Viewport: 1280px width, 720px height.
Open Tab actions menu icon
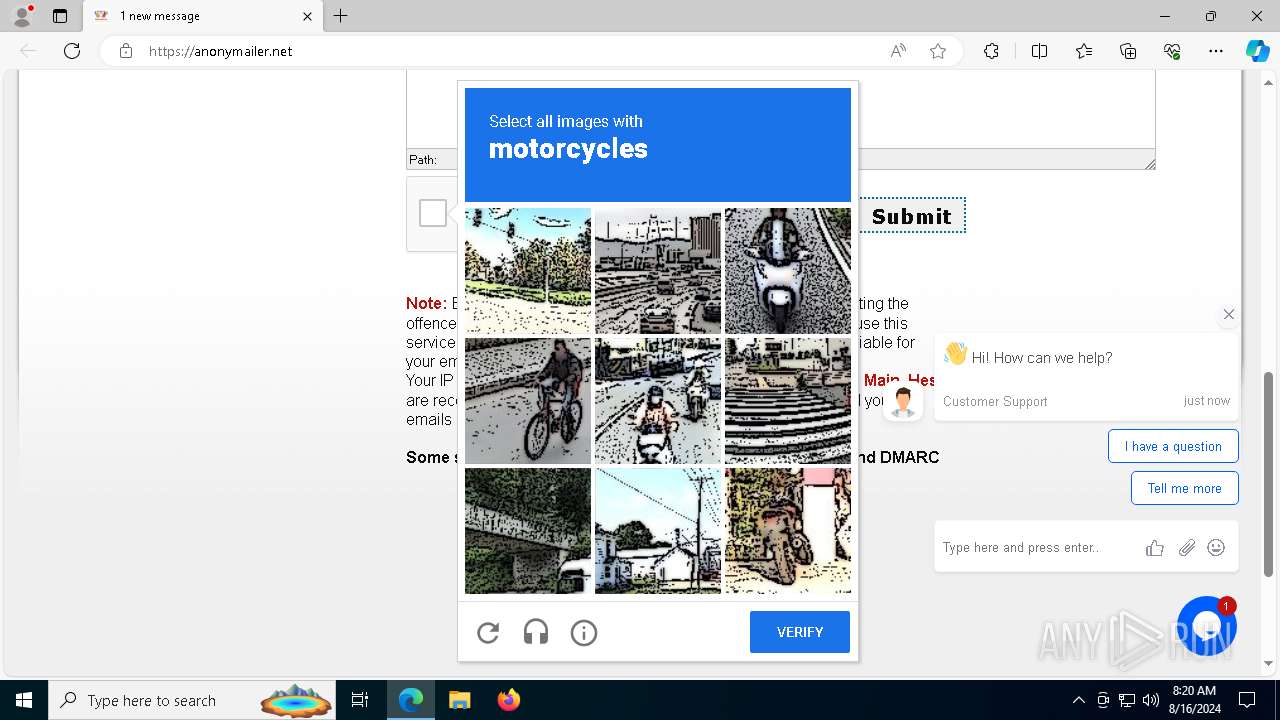click(60, 16)
